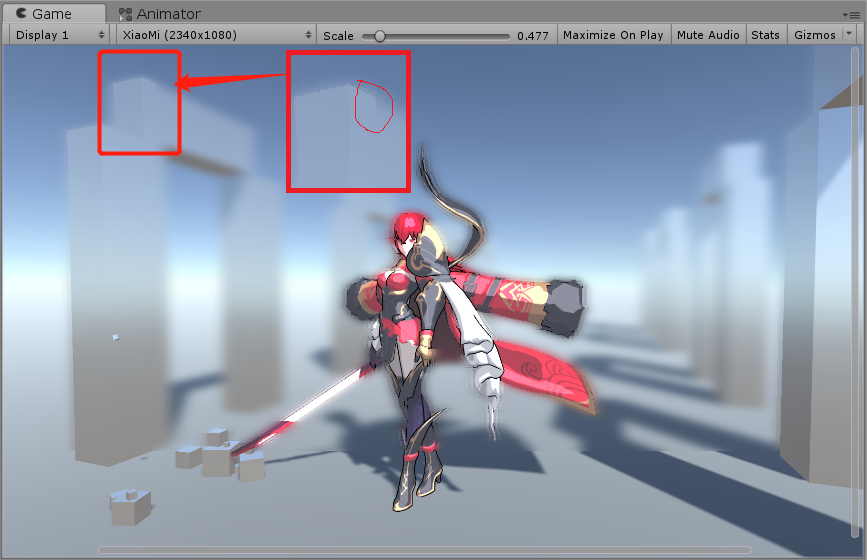Open the Display 1 dropdown
This screenshot has width=867, height=560.
point(60,35)
